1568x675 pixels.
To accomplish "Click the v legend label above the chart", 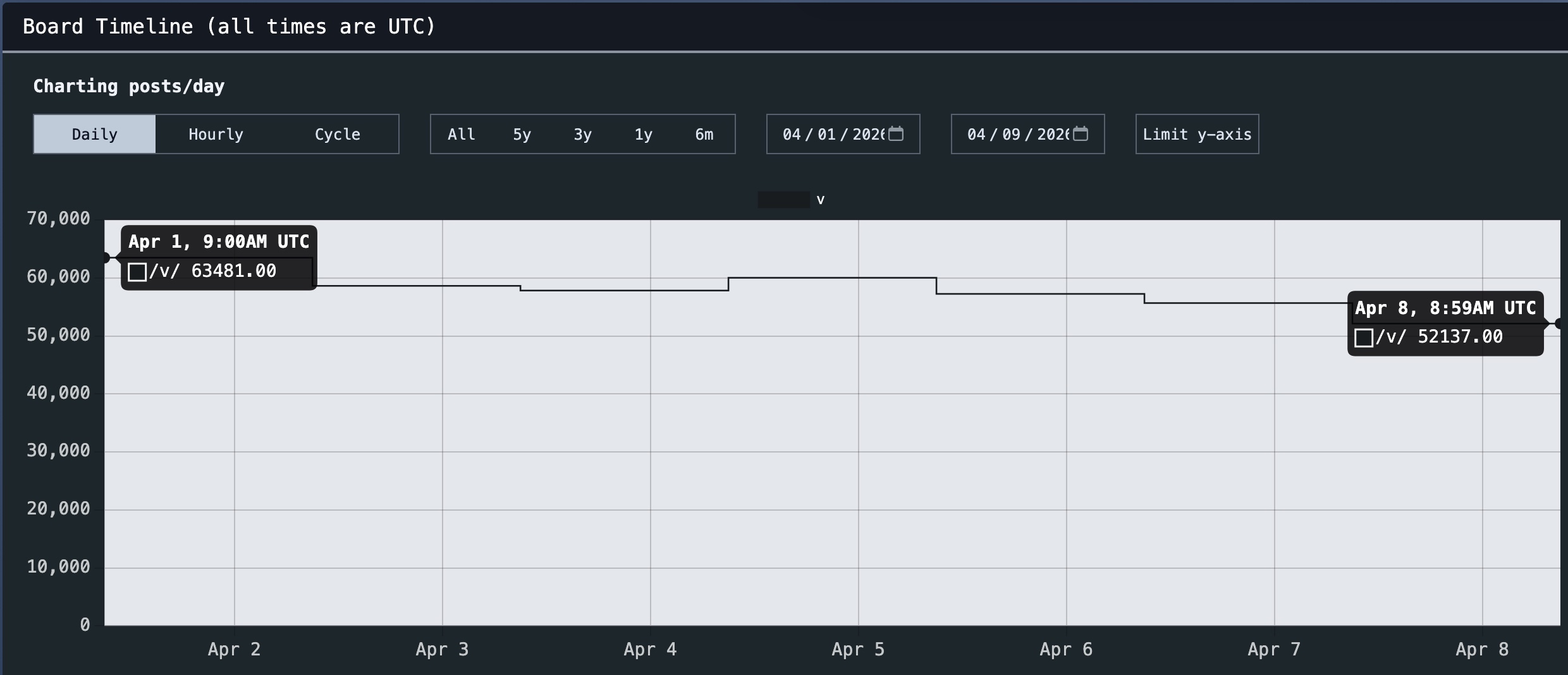I will (820, 200).
